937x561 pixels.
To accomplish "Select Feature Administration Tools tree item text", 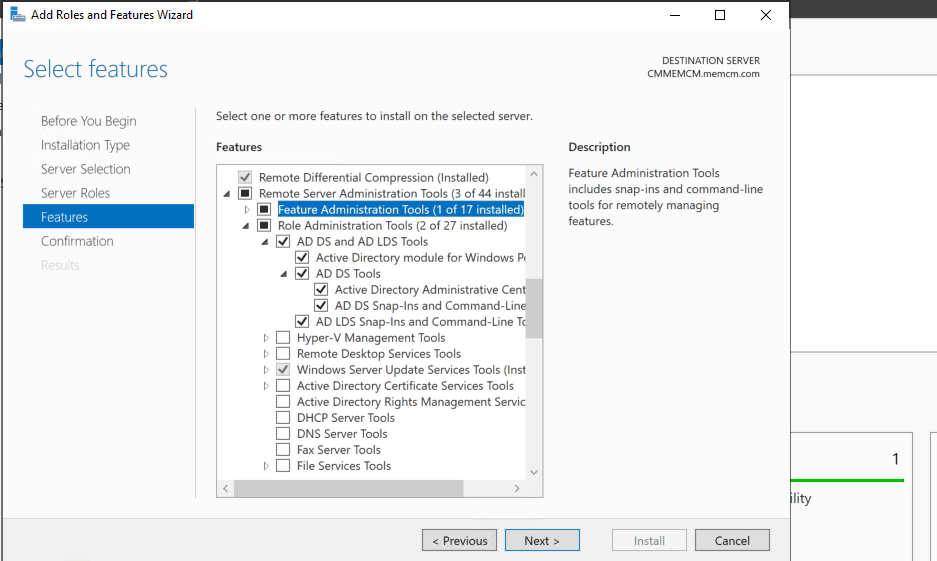I will pos(400,210).
